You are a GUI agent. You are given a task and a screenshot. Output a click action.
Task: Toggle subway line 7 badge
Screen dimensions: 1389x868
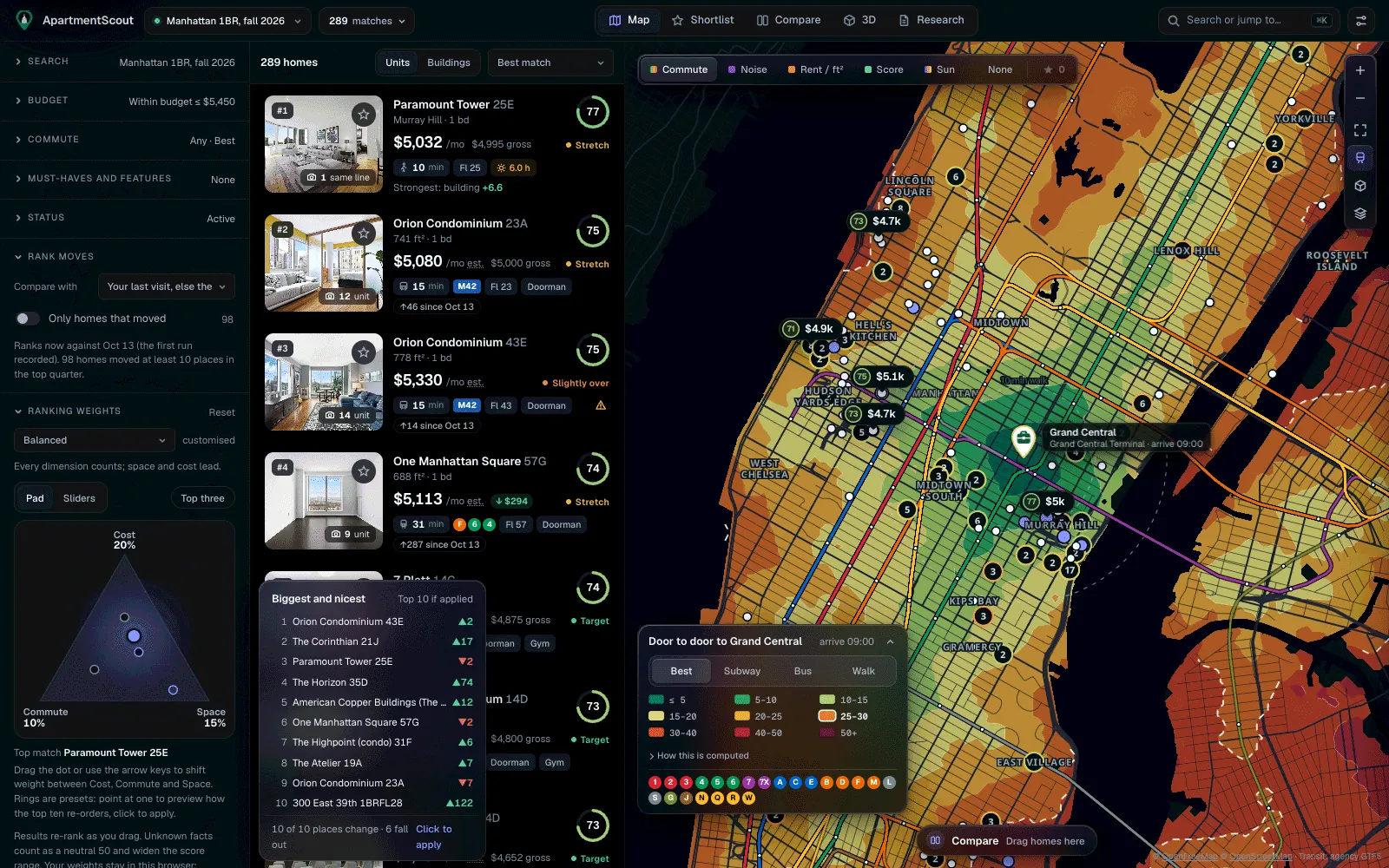(748, 782)
